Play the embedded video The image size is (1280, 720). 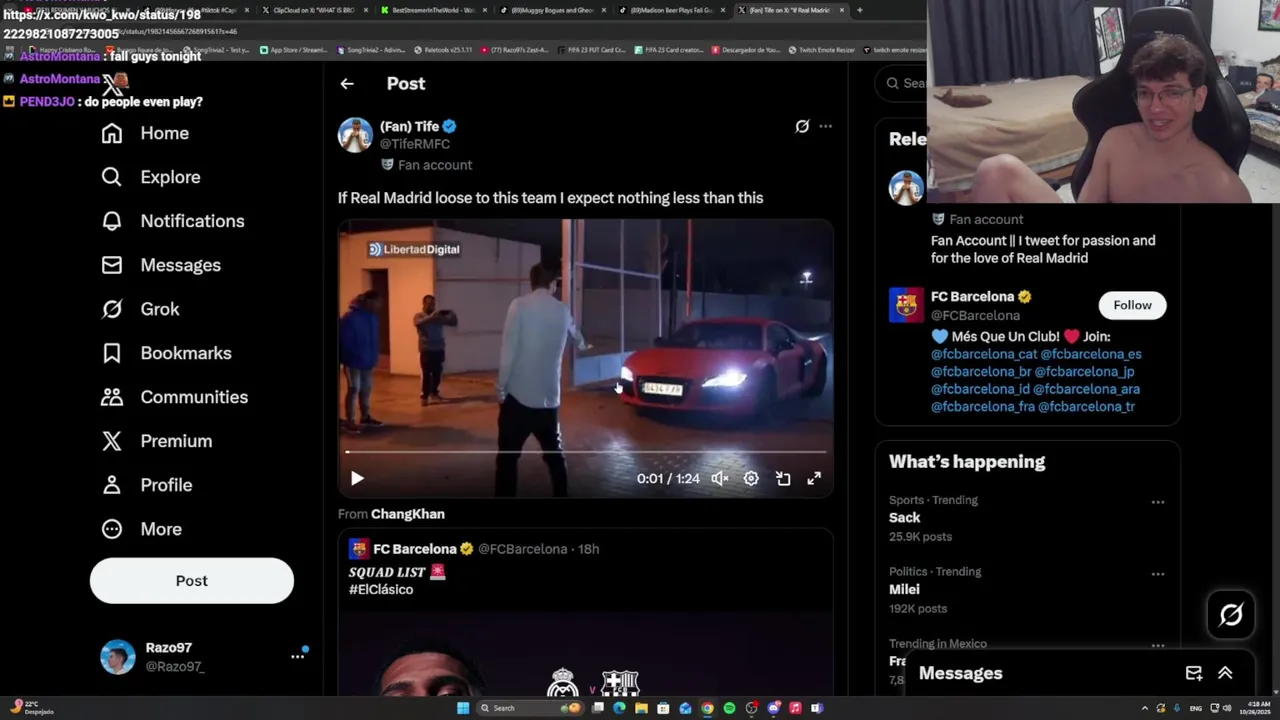[x=357, y=478]
